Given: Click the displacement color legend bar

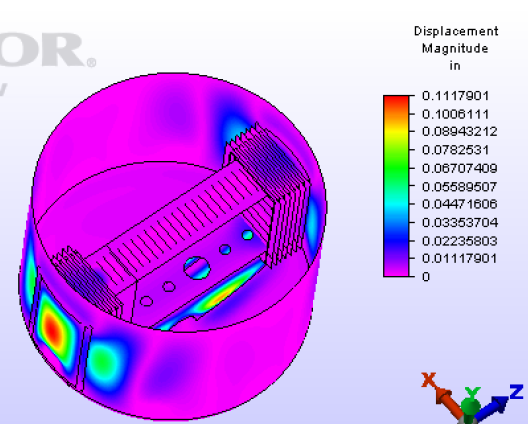Looking at the screenshot, I should tap(396, 186).
